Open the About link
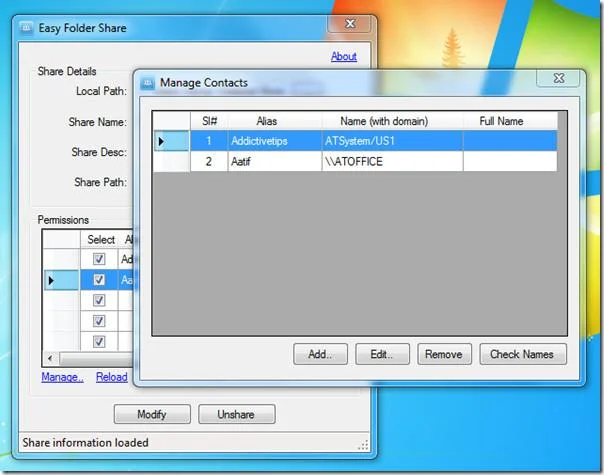 tap(344, 56)
